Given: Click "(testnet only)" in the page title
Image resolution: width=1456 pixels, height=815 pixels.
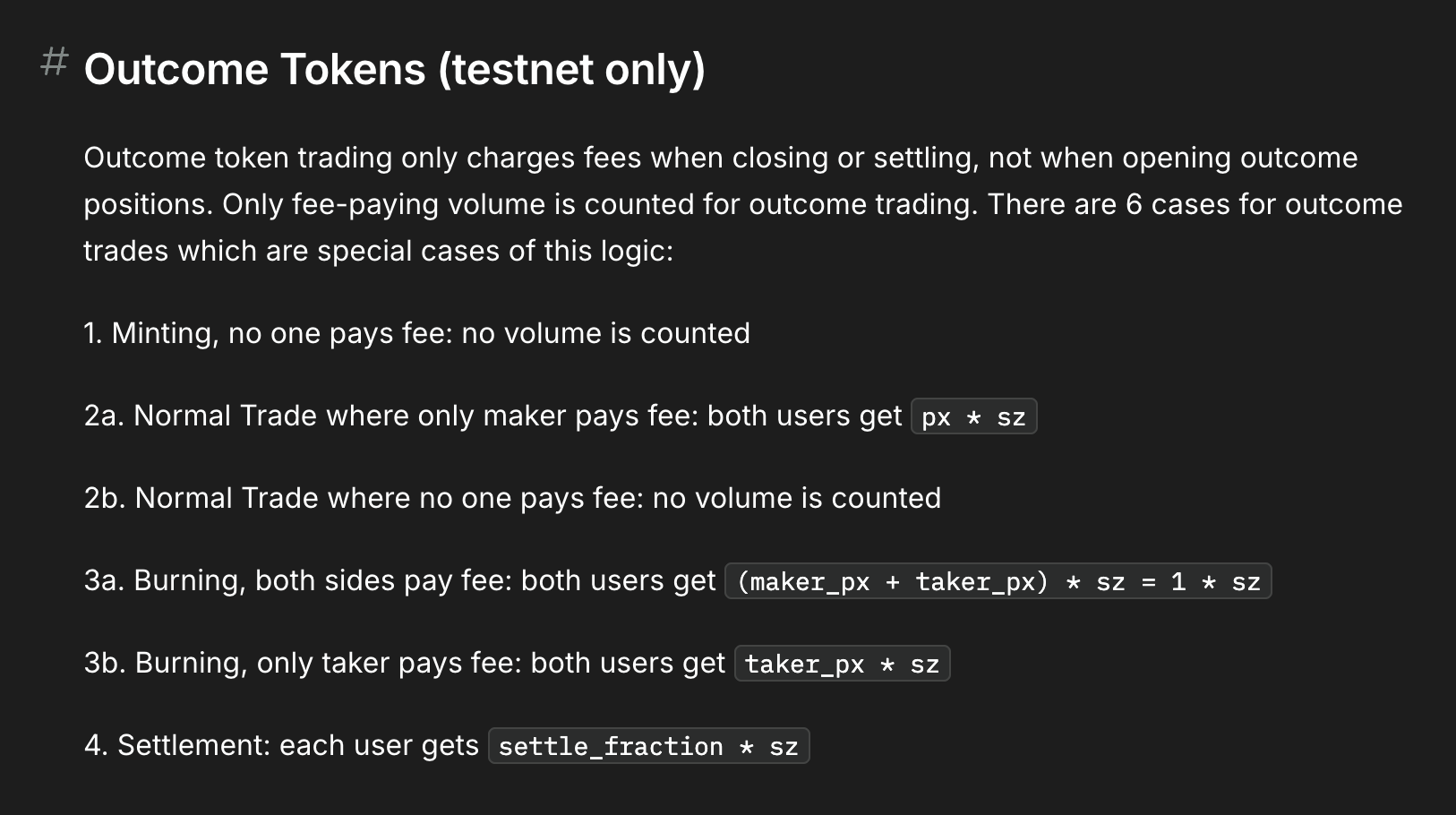Looking at the screenshot, I should (571, 70).
